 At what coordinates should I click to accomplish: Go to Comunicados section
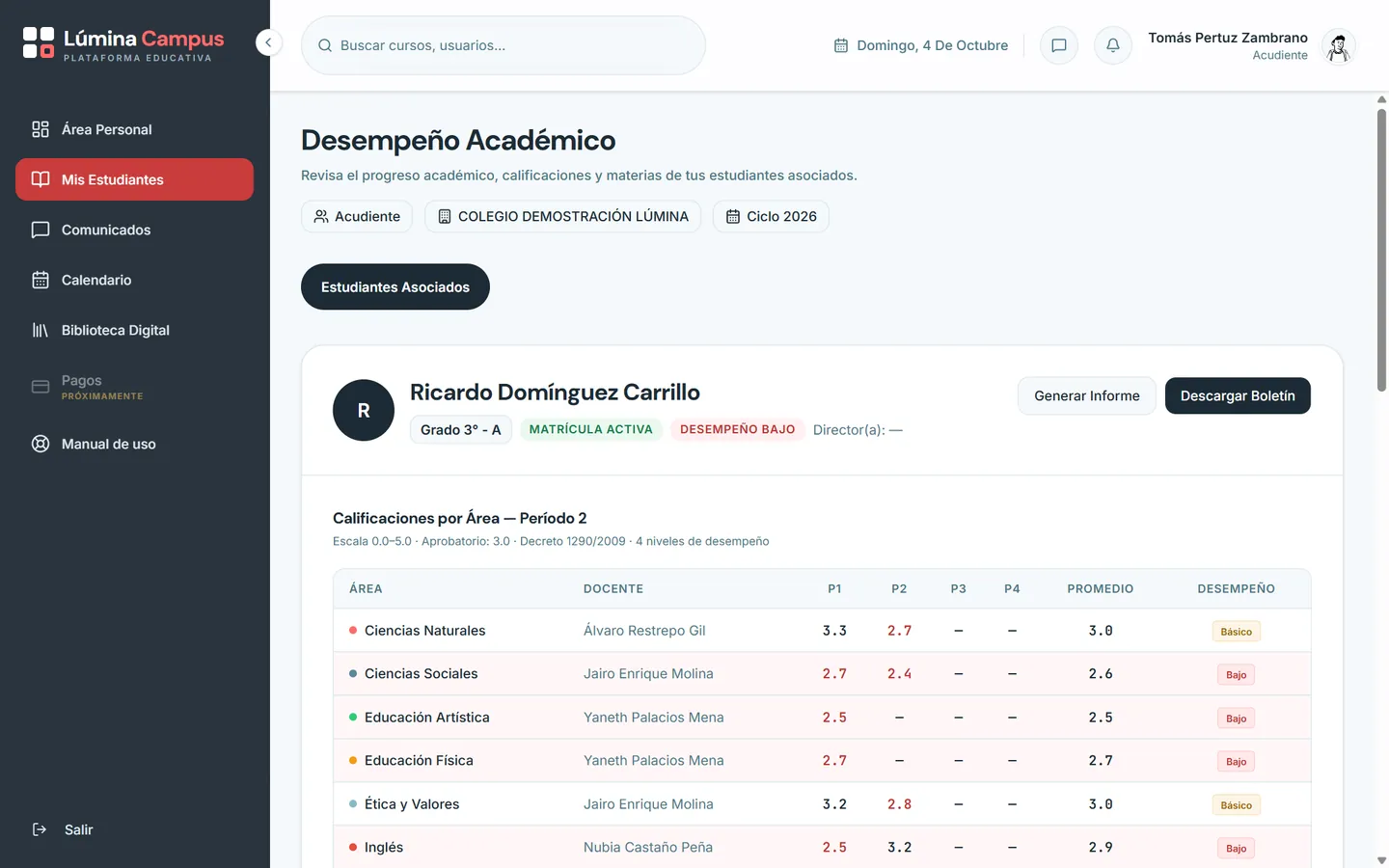[x=134, y=230]
